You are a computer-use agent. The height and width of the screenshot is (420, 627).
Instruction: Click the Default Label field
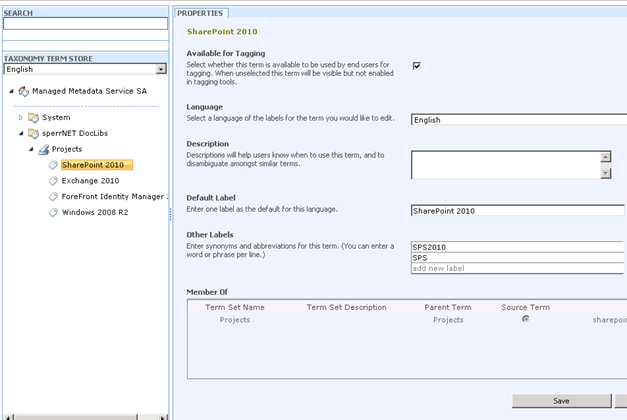tap(517, 211)
